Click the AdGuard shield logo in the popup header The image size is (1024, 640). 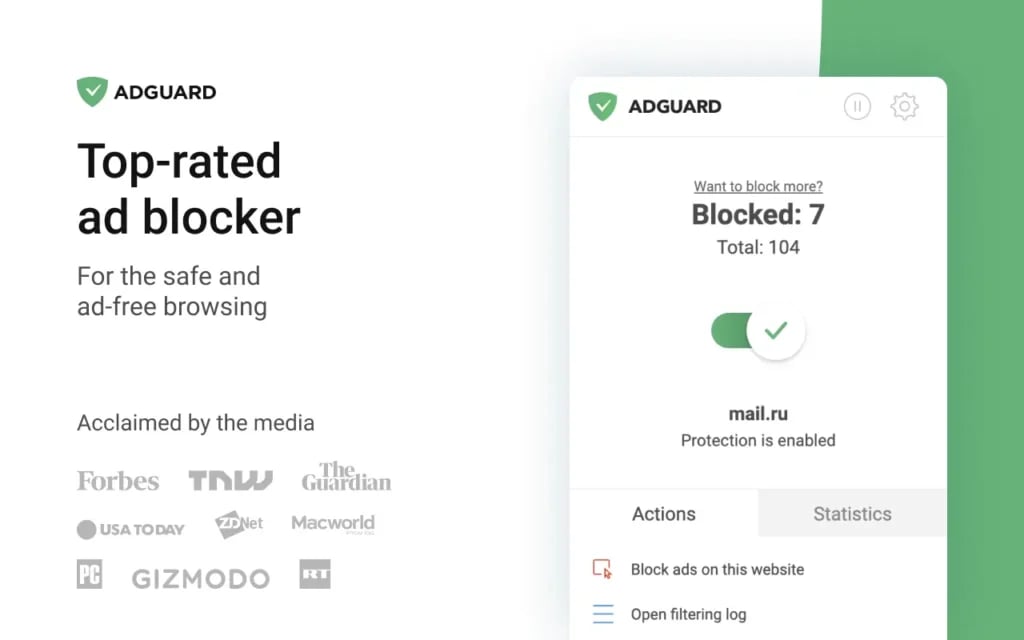point(603,105)
